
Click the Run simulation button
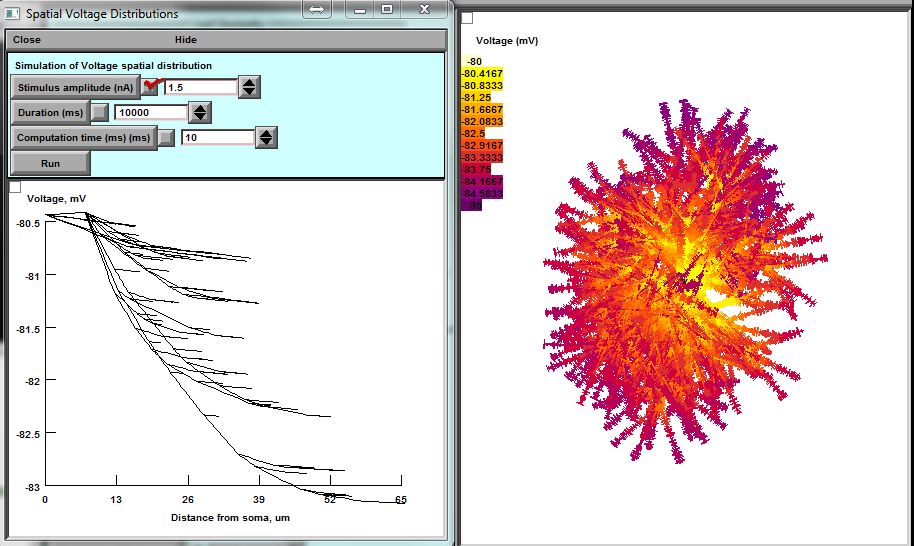tap(50, 163)
